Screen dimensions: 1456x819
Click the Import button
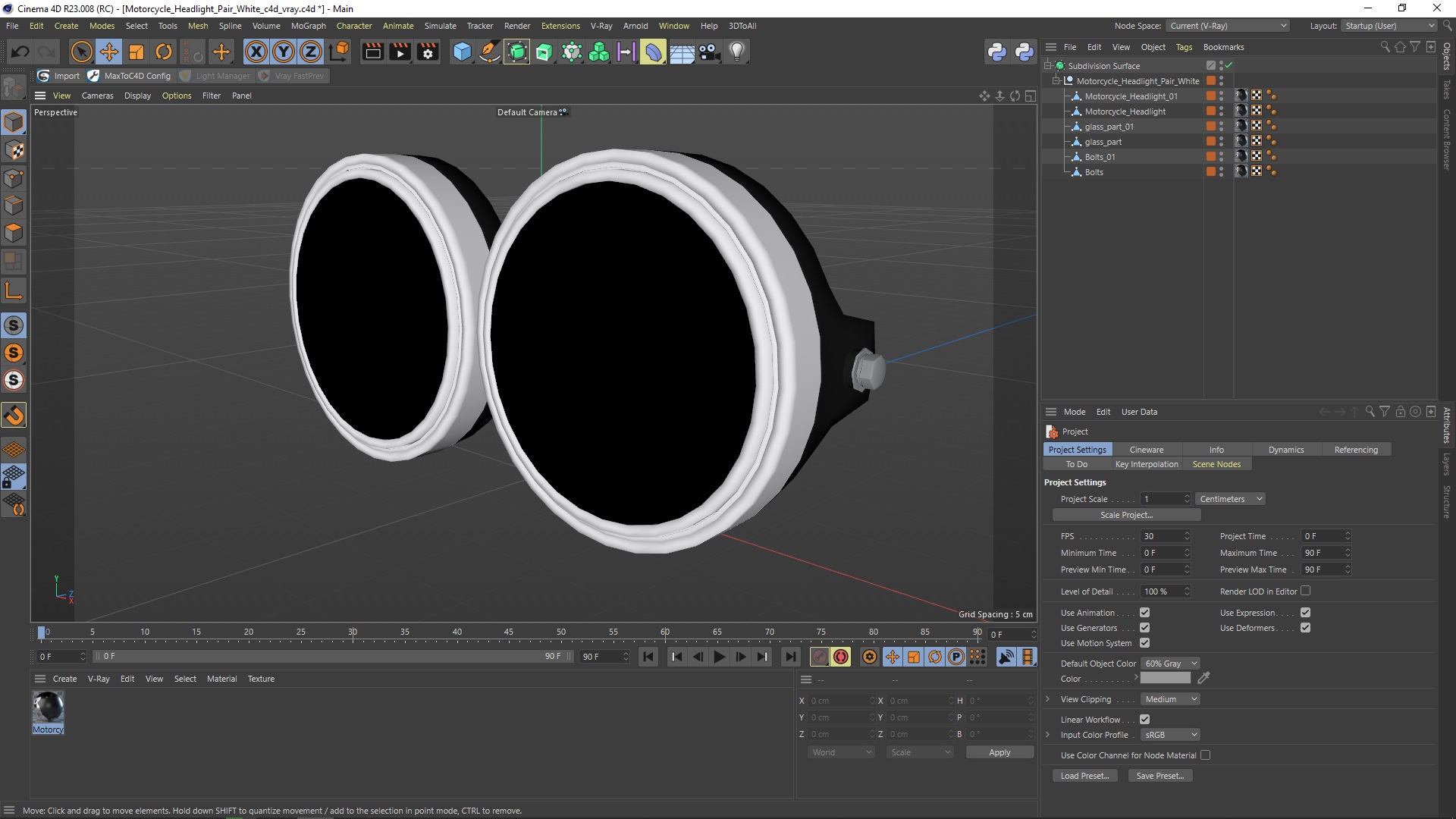[59, 76]
